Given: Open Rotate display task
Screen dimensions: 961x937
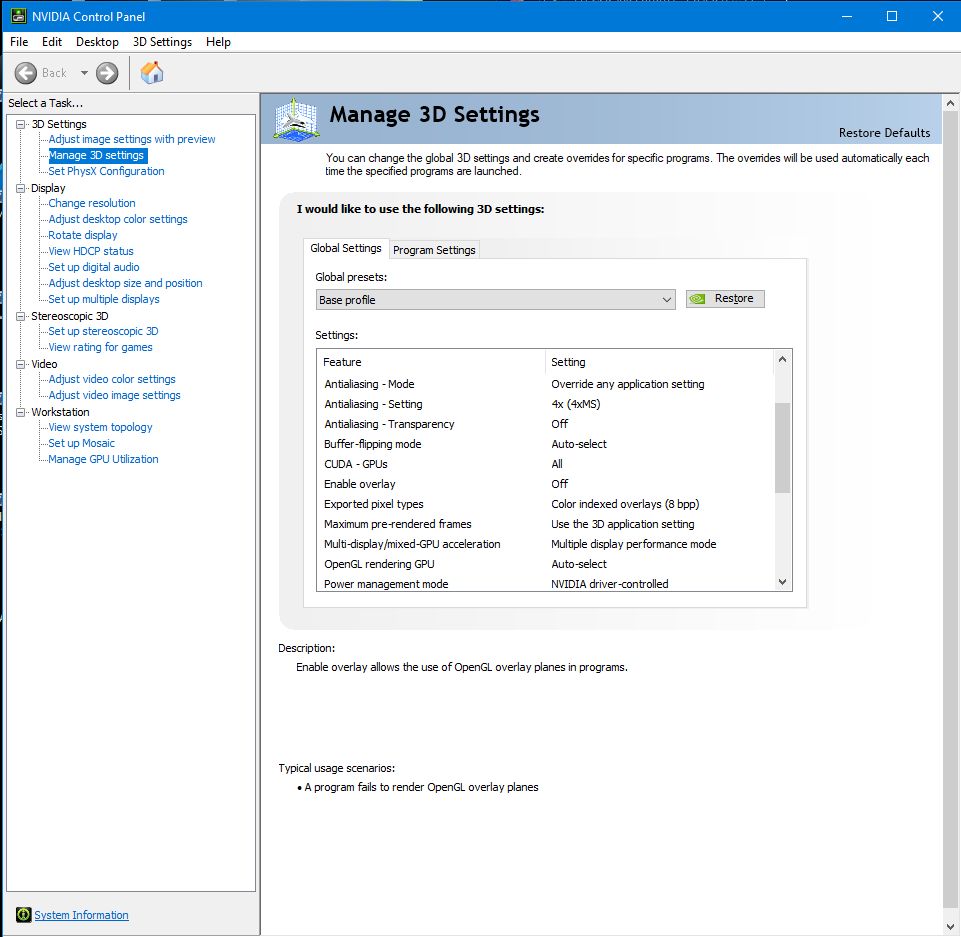Looking at the screenshot, I should (83, 235).
